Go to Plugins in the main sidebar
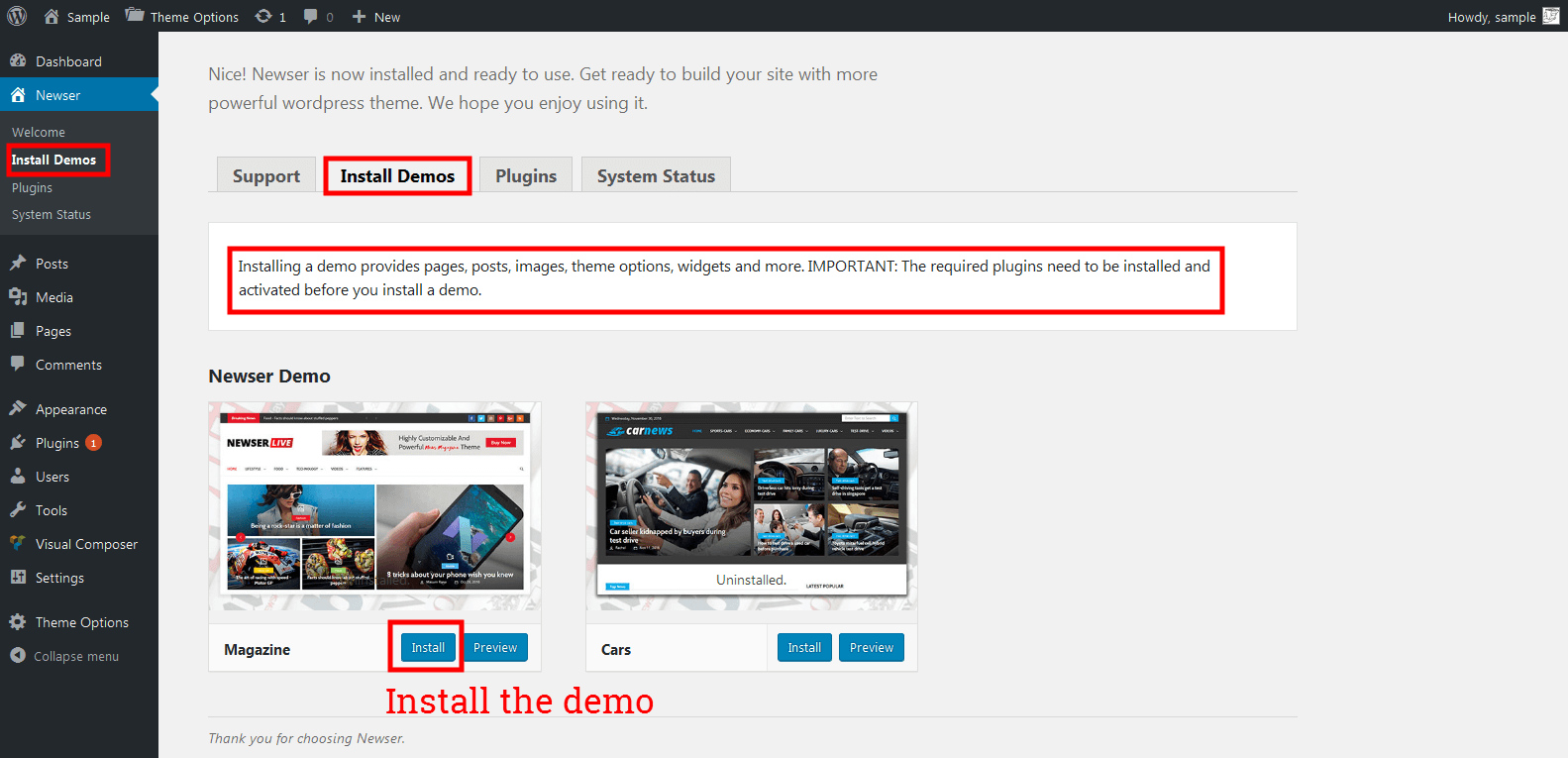 pos(56,443)
